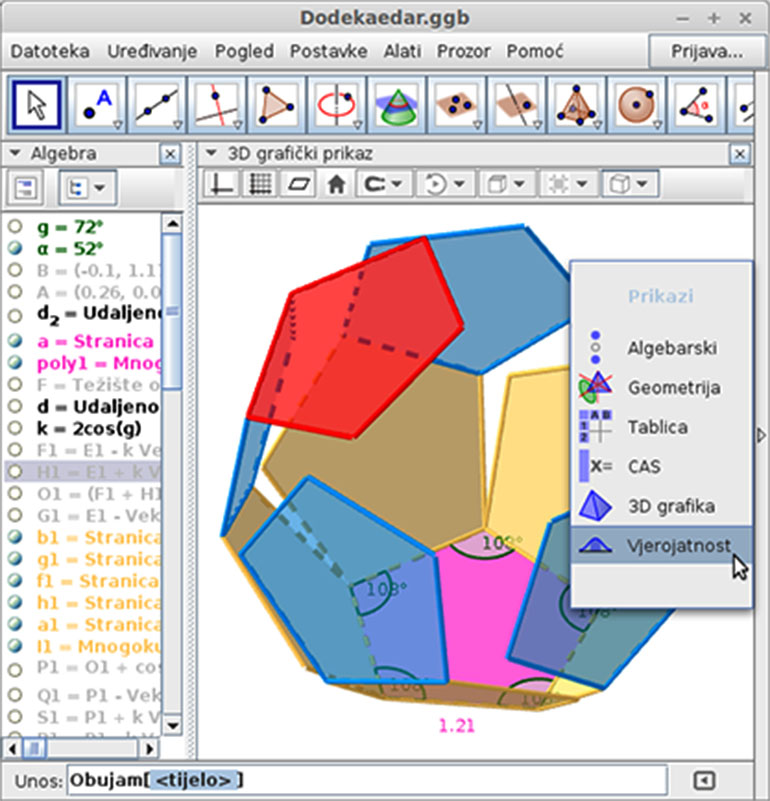
Task: Select the Sphere tool
Action: coord(632,105)
